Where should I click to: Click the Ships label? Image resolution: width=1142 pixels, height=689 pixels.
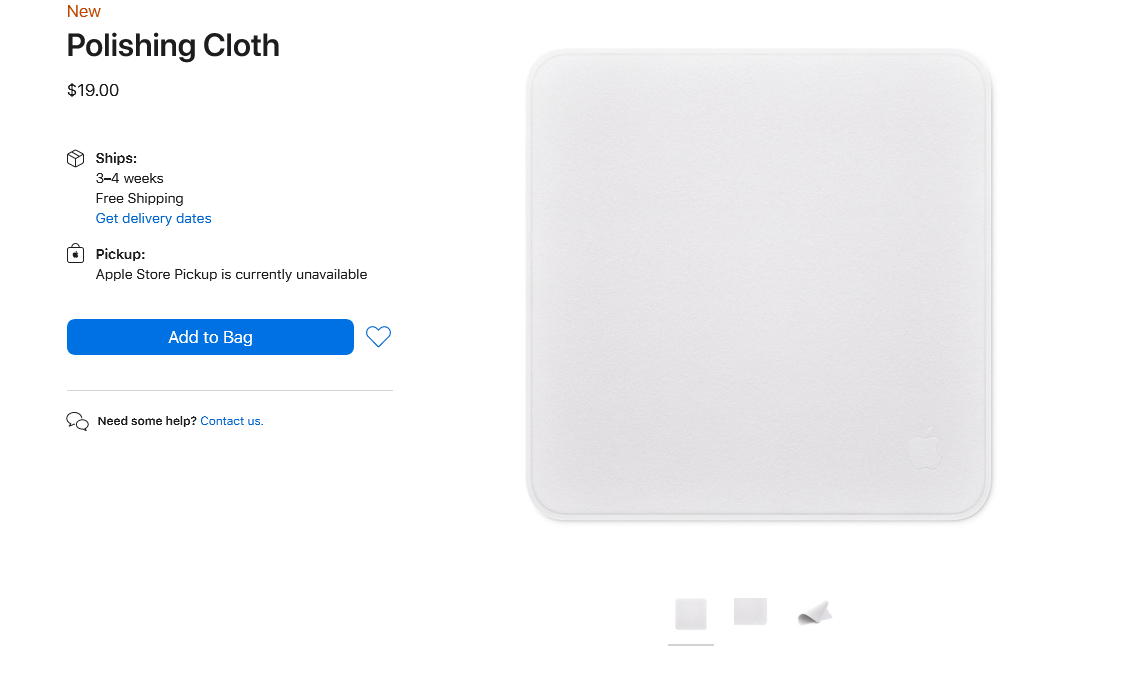(x=117, y=158)
